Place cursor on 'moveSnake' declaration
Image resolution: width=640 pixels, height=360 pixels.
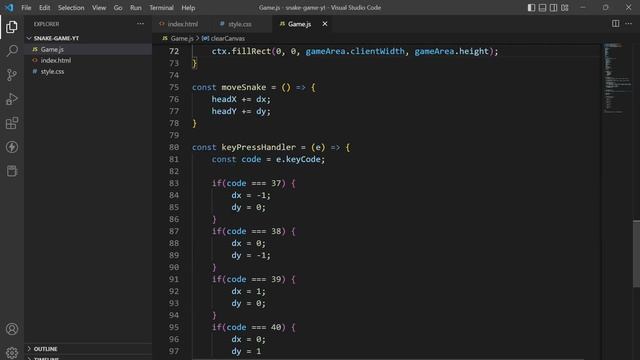(x=244, y=87)
